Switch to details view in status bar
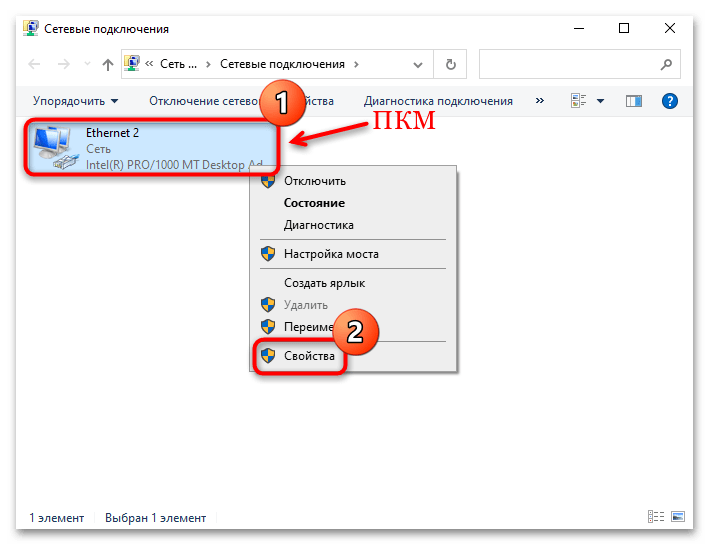 pyautogui.click(x=656, y=517)
